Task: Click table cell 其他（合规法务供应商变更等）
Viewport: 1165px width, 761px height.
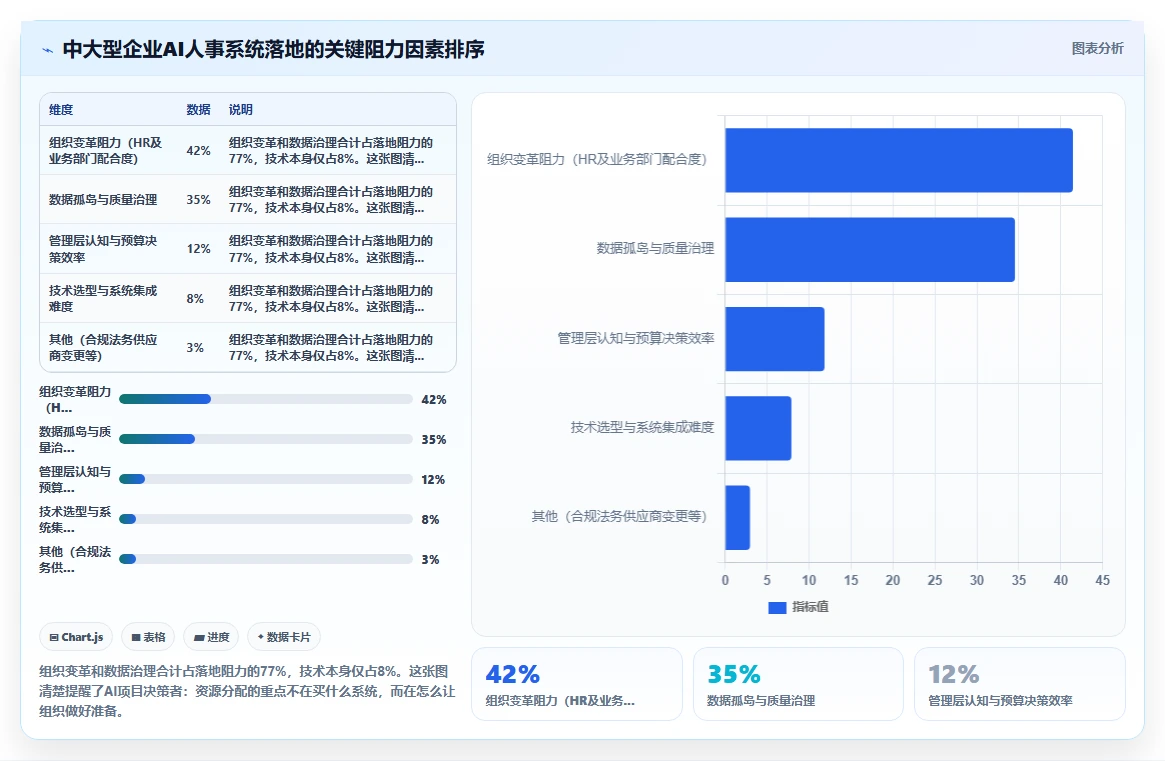Action: [x=108, y=347]
